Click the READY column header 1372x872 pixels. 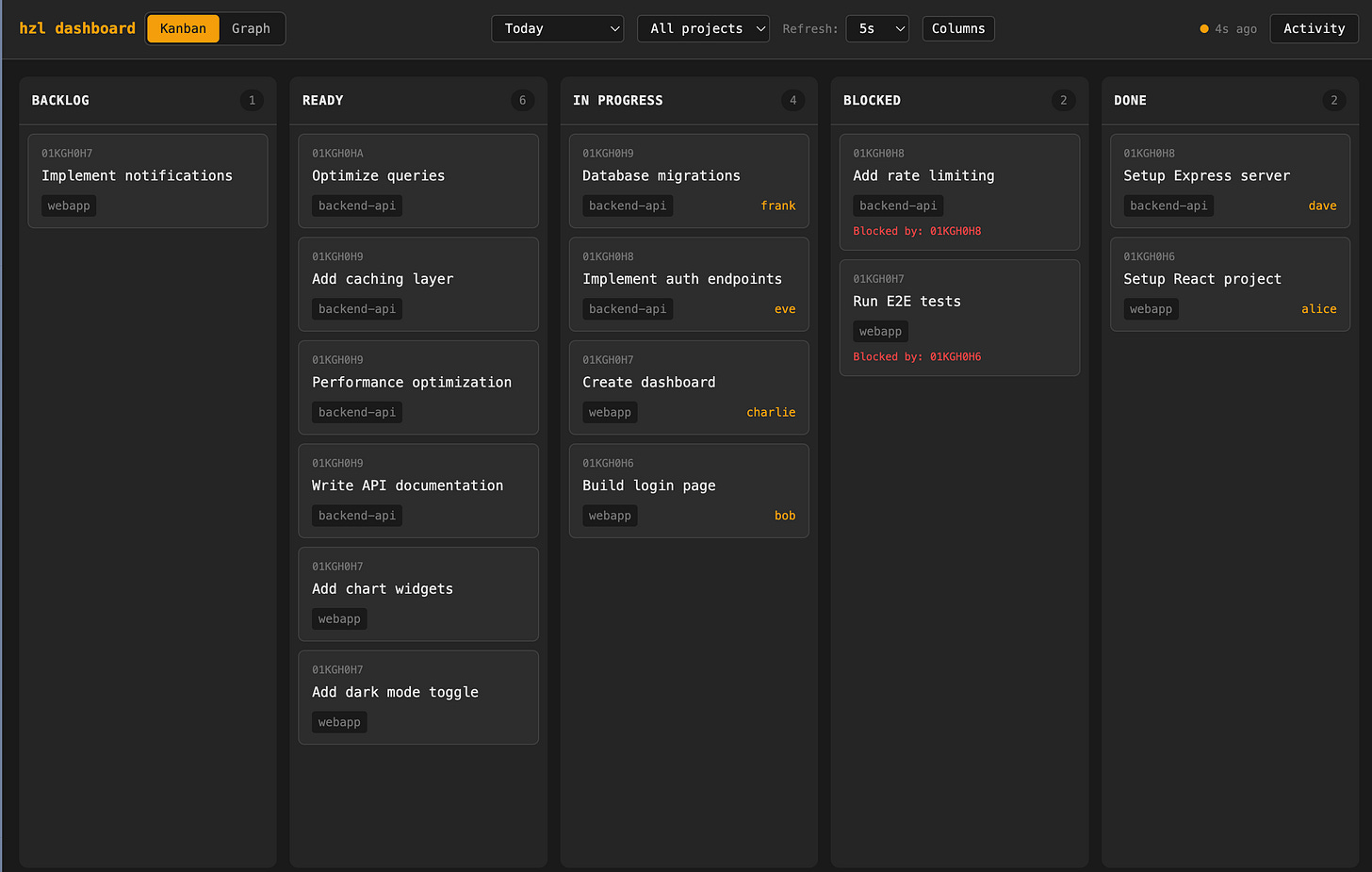pos(322,100)
